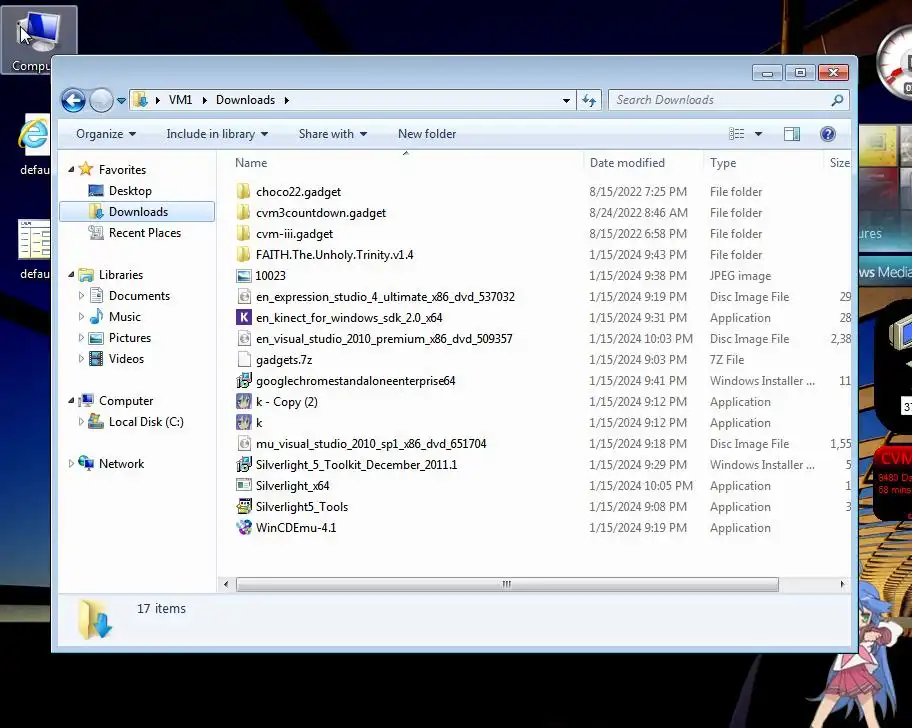Viewport: 912px width, 728px height.
Task: Select en_visual_studio_2010_premium disc image icon
Action: click(244, 338)
